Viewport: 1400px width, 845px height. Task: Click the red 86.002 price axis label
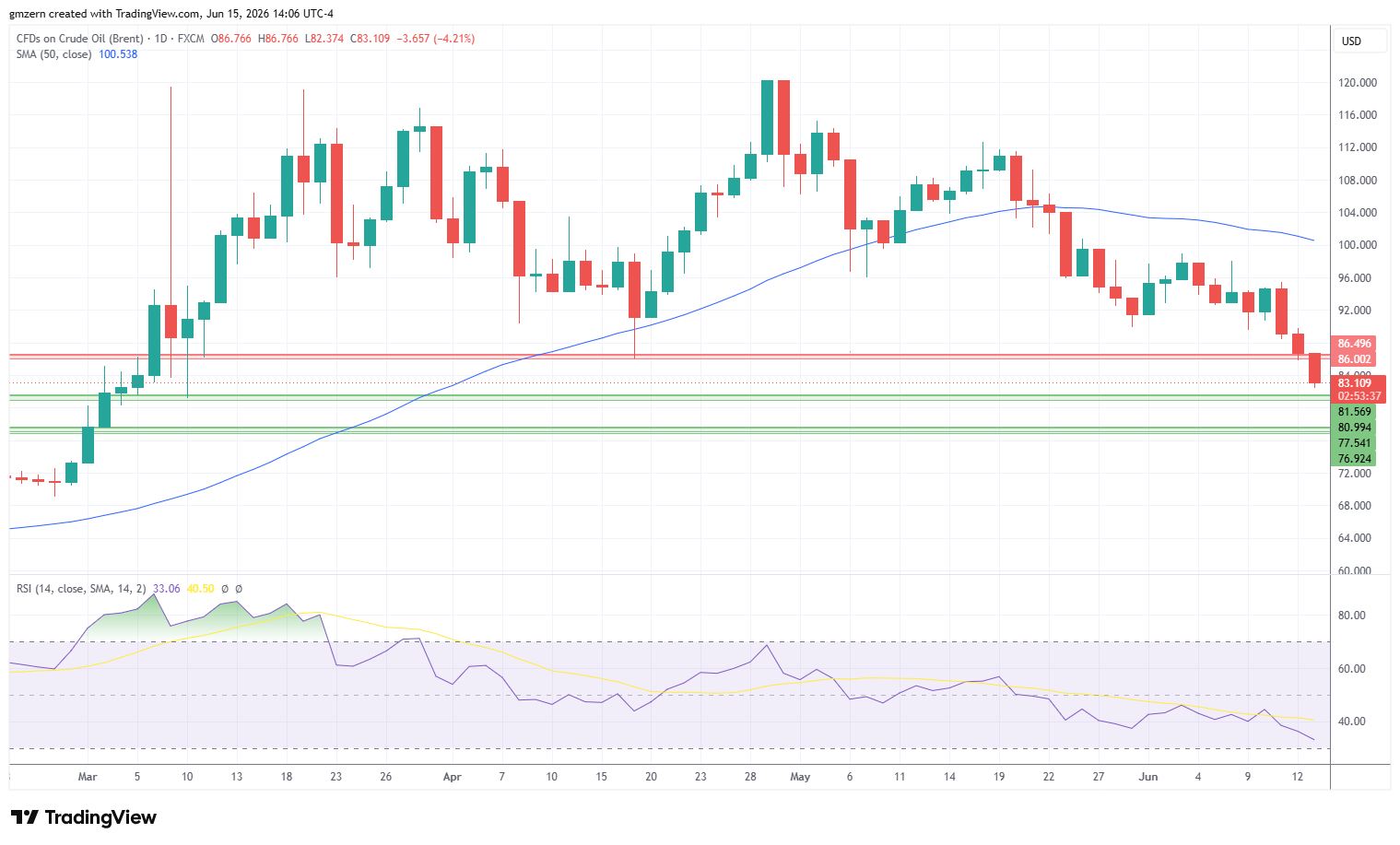pyautogui.click(x=1355, y=359)
